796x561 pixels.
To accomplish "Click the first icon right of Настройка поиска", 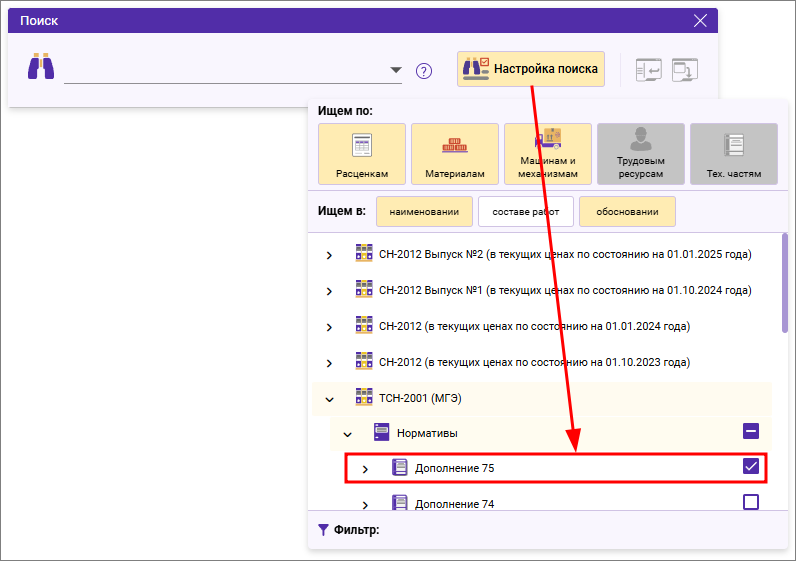I will pyautogui.click(x=649, y=70).
